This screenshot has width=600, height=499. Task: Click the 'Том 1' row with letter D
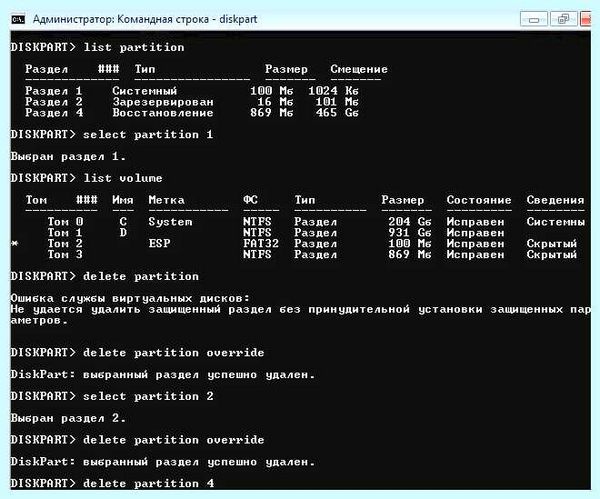point(276,233)
